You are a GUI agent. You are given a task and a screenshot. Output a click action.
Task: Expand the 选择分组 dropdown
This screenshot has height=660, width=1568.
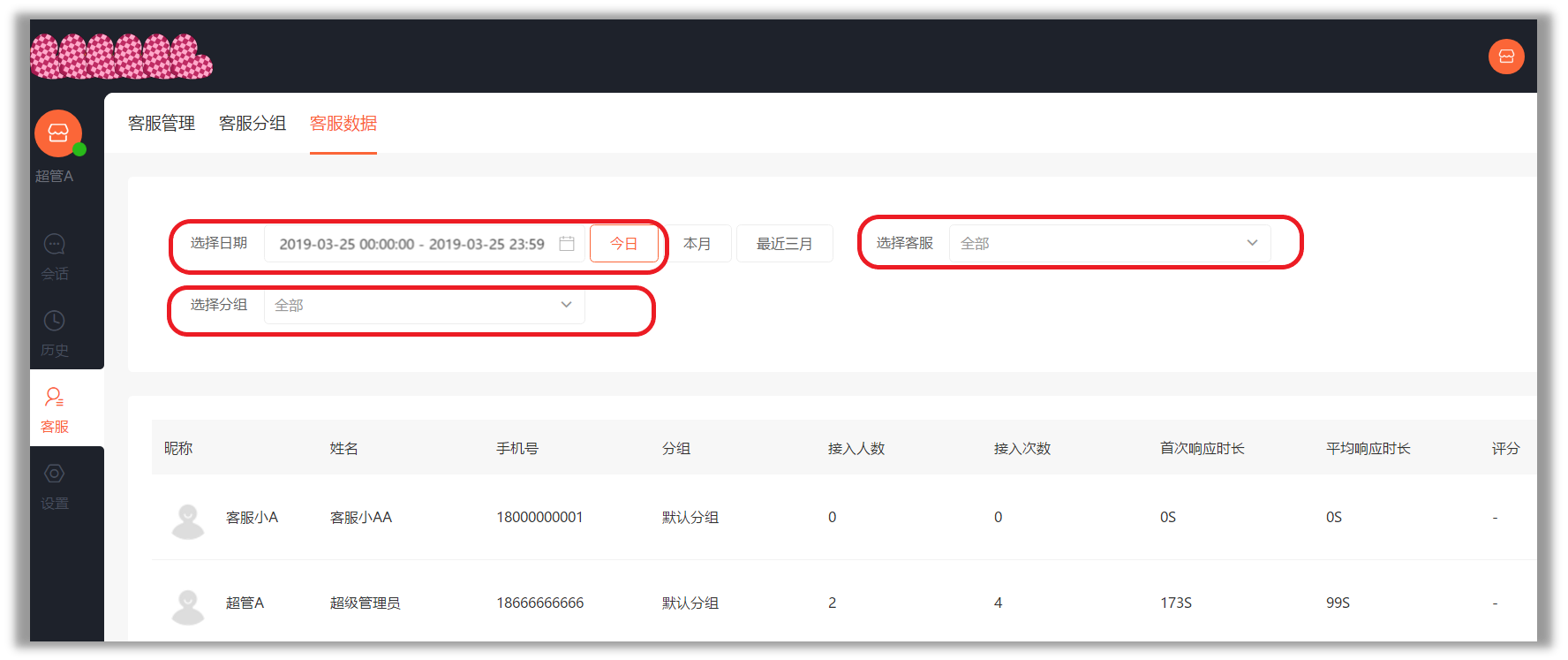424,305
